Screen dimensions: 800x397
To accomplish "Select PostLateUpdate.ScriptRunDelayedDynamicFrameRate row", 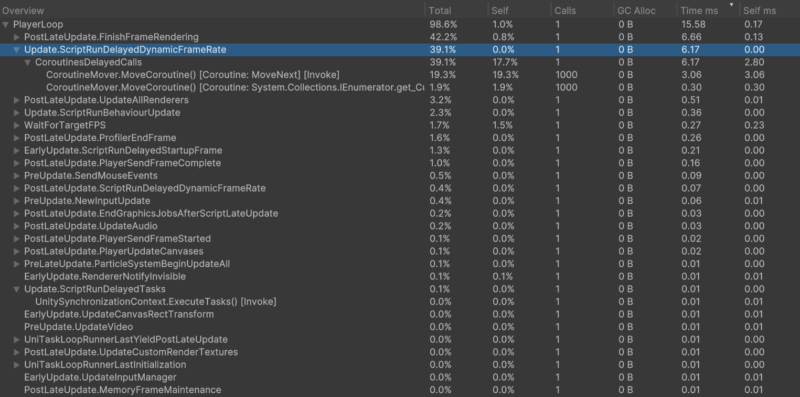I will [x=400, y=188].
